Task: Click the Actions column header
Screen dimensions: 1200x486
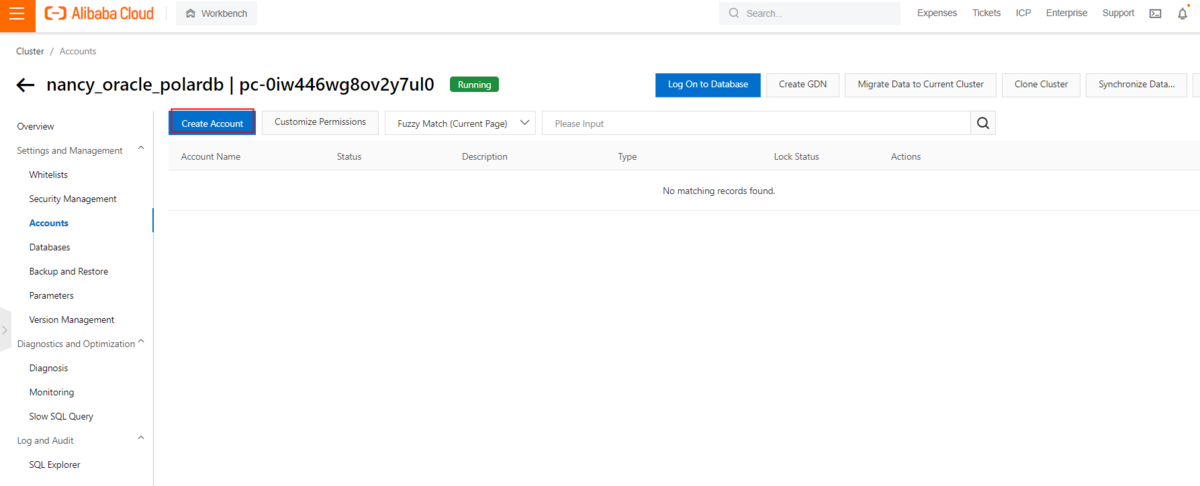Action: (906, 157)
